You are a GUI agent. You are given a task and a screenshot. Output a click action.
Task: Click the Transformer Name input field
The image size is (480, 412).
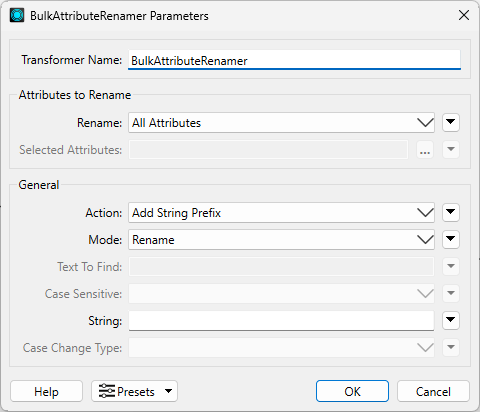point(294,60)
